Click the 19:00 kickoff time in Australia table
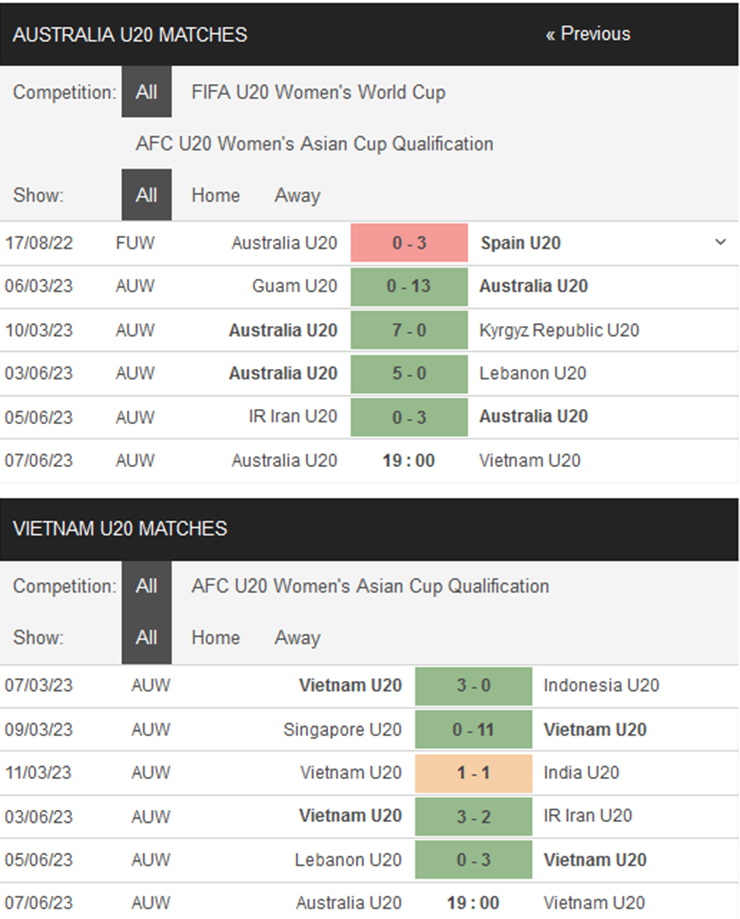The width and height of the screenshot is (740, 919). pos(409,460)
